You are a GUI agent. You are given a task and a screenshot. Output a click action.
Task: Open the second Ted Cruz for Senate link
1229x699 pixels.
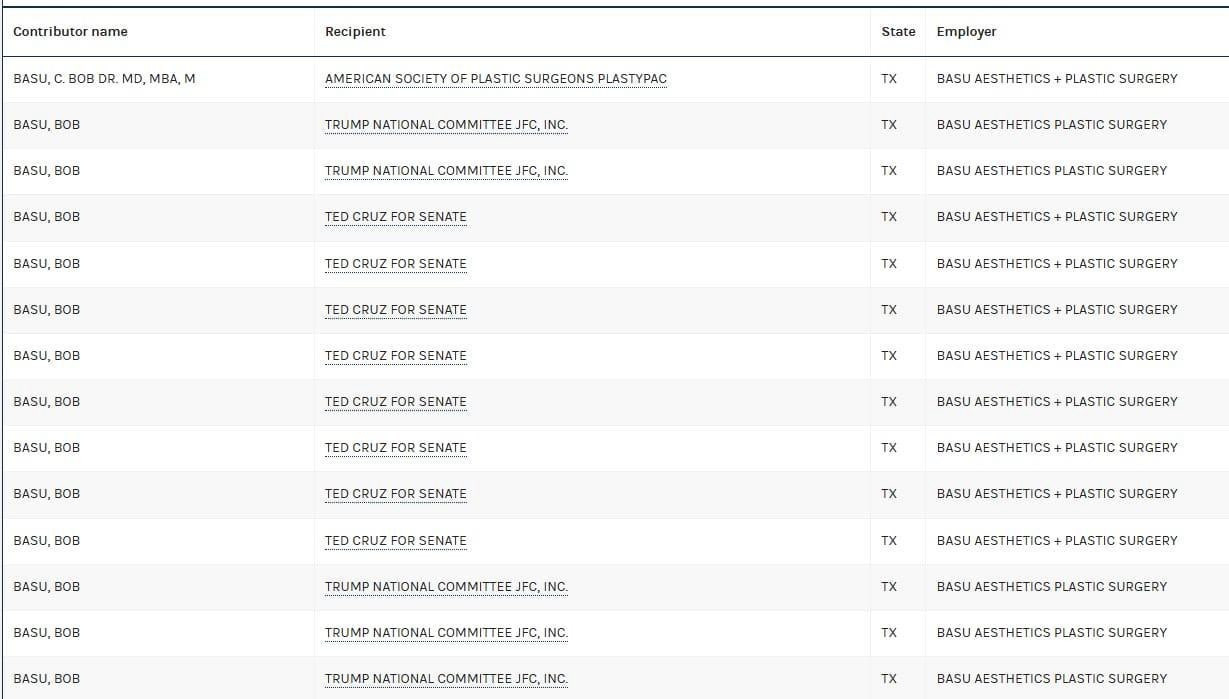click(x=394, y=263)
